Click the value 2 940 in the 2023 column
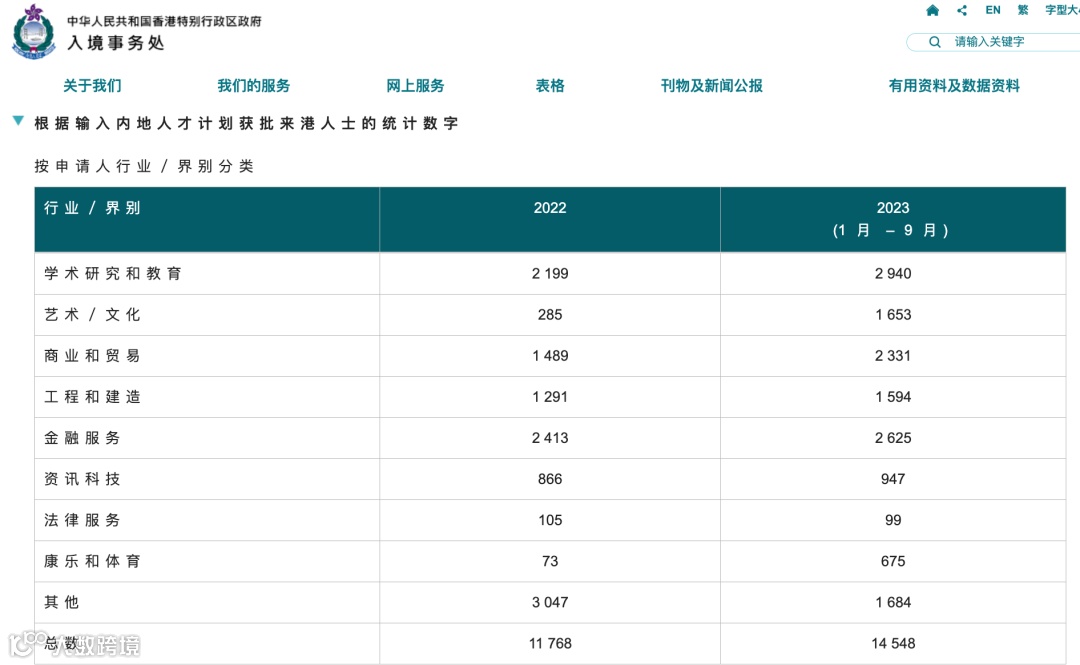 point(893,274)
